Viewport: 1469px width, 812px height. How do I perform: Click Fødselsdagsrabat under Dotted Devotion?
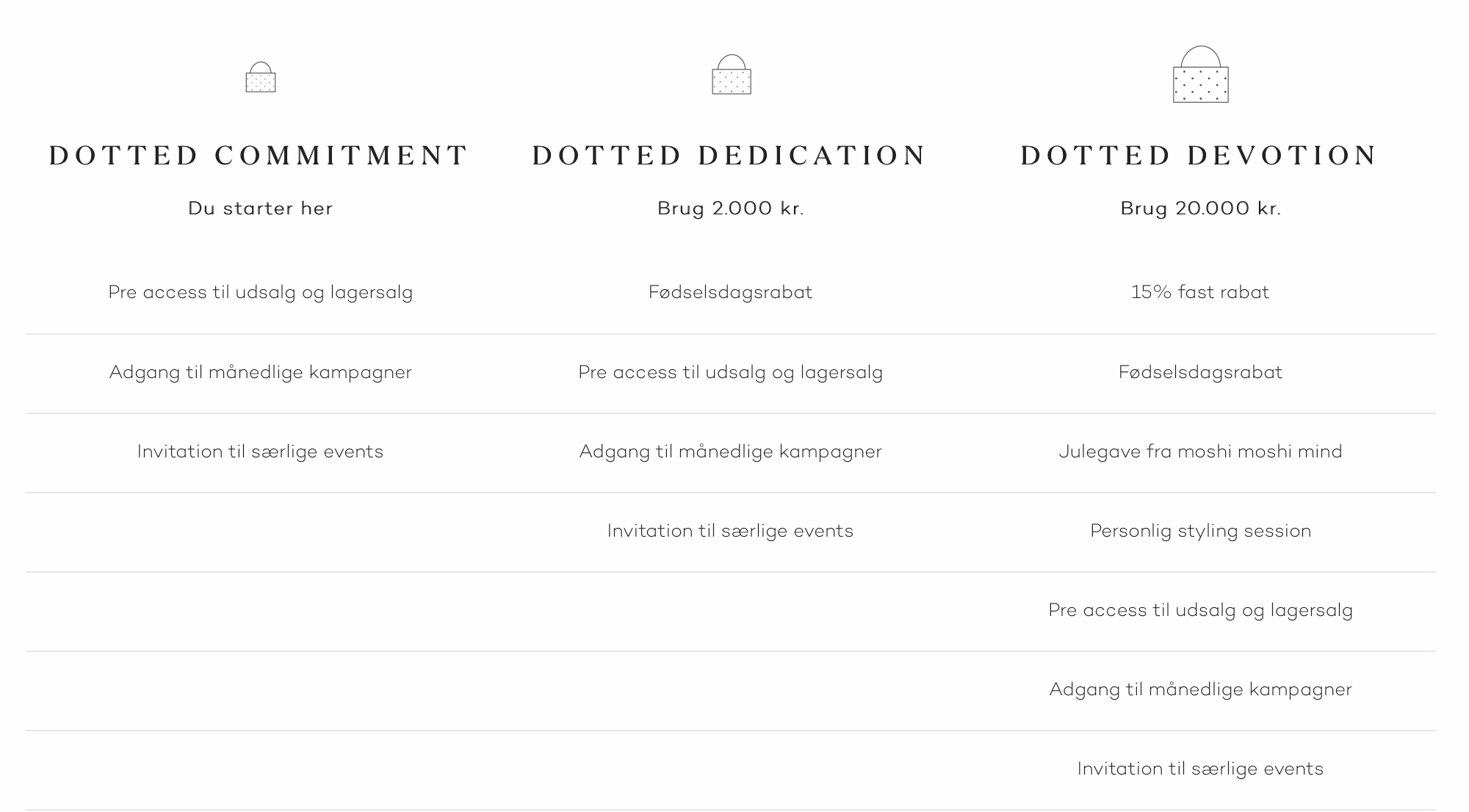(1200, 372)
